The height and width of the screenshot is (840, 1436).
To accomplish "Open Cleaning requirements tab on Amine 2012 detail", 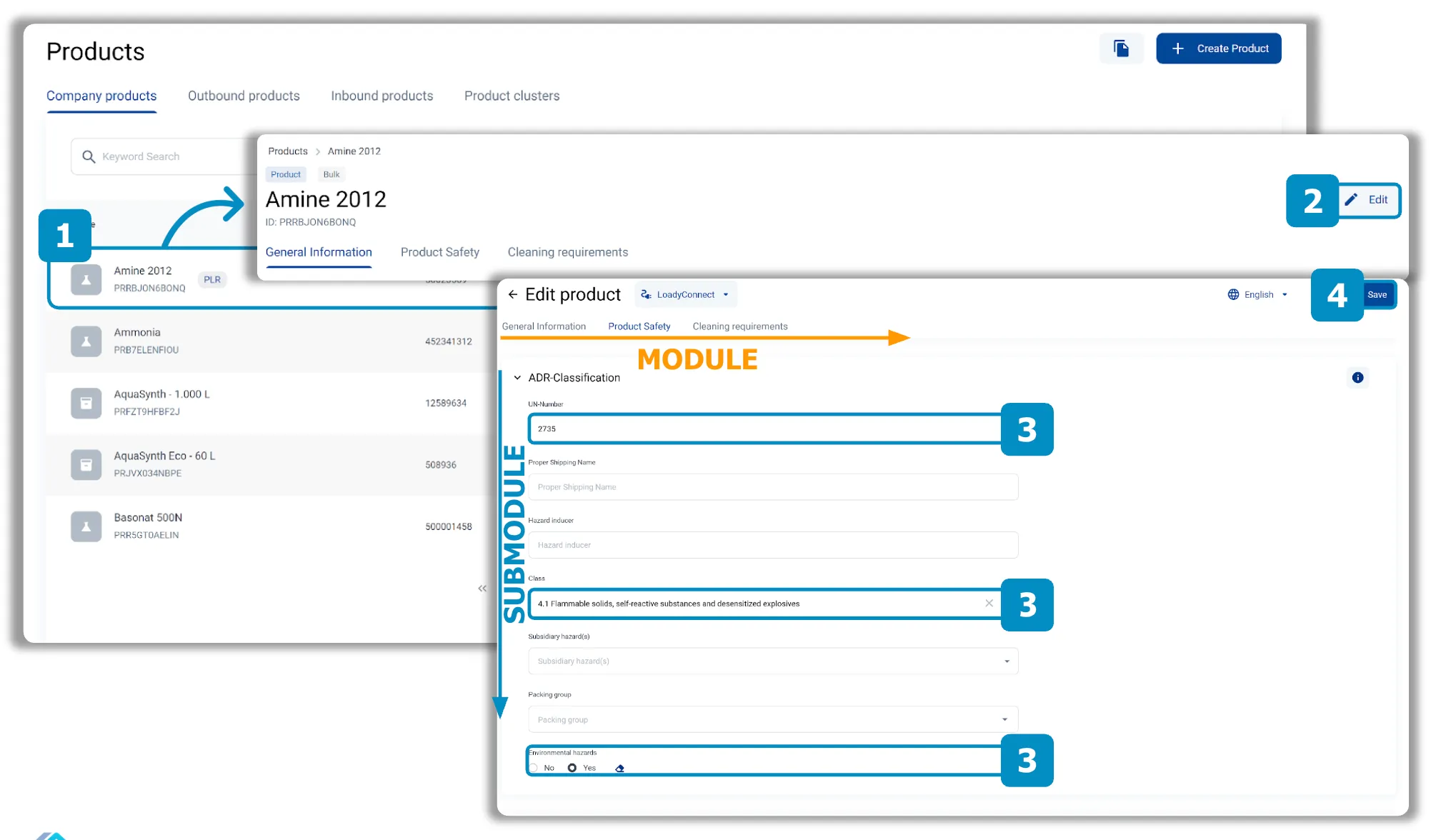I will [x=568, y=252].
